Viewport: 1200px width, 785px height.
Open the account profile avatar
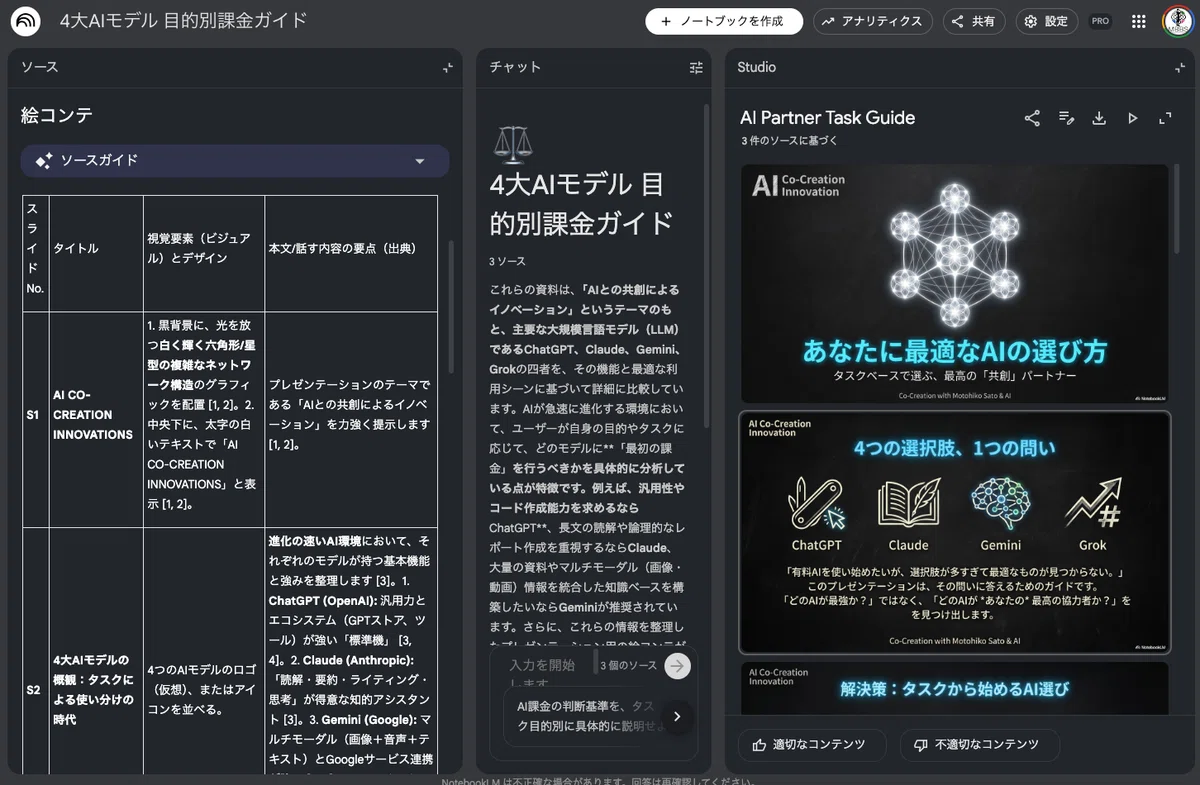(1177, 21)
